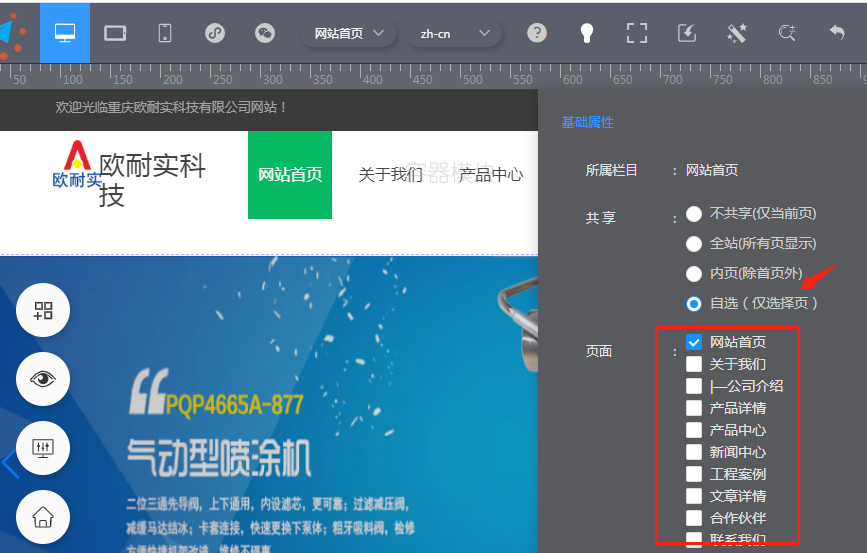Click the save/export icon in toolbar
This screenshot has width=867, height=553.
pyautogui.click(x=687, y=33)
